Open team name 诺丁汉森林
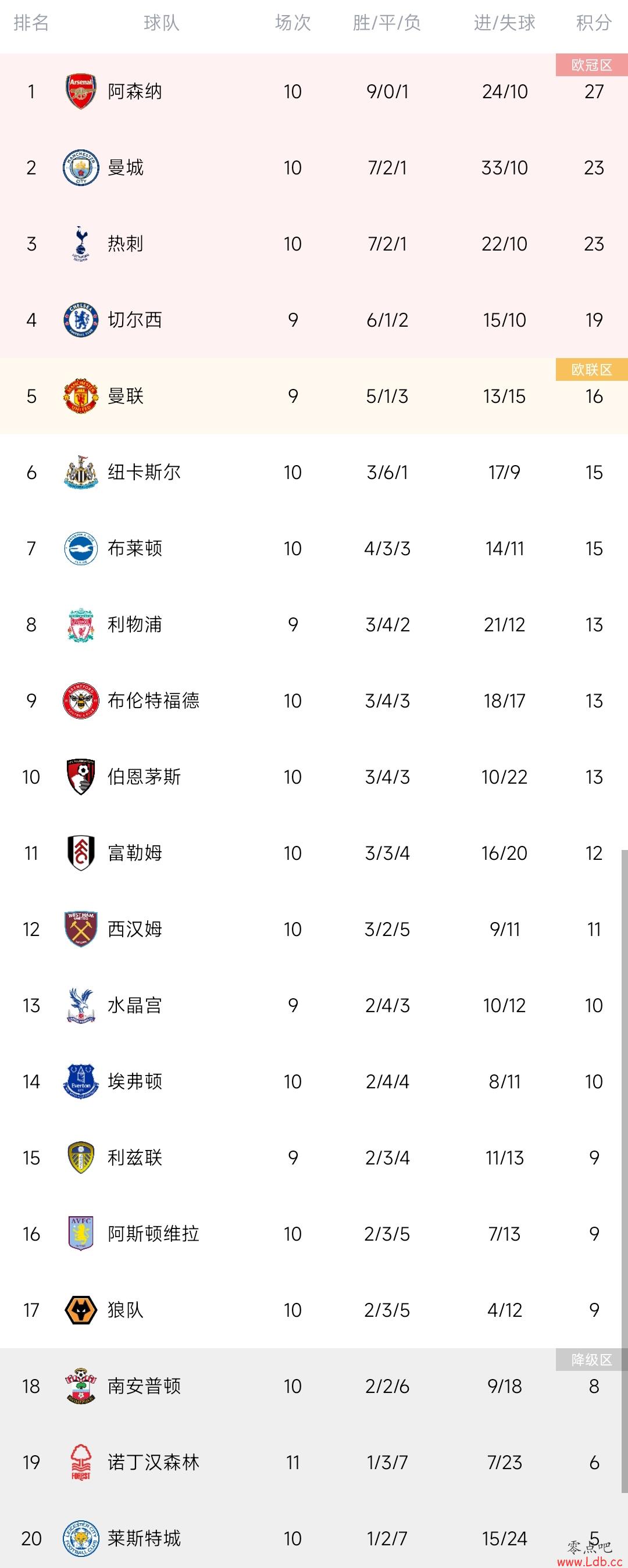The height and width of the screenshot is (1568, 628). click(154, 1462)
